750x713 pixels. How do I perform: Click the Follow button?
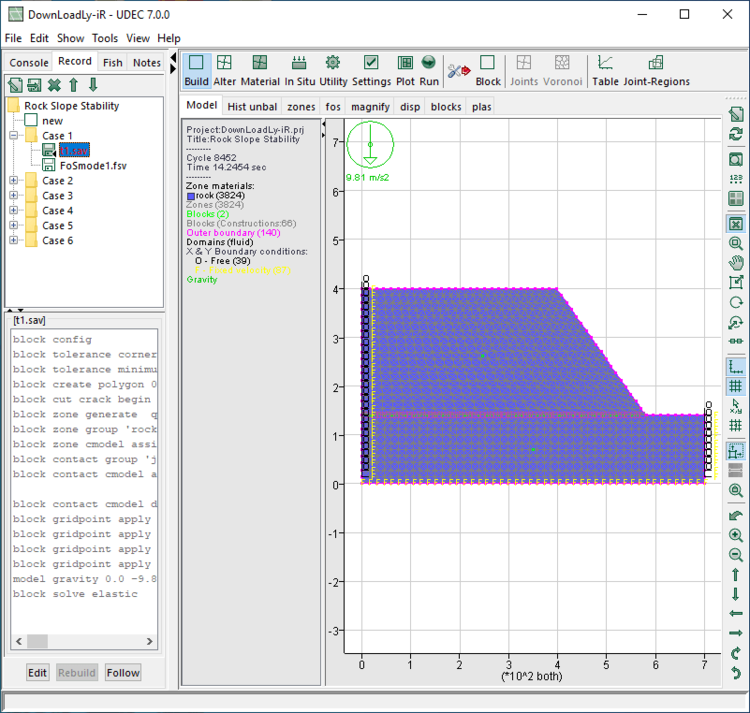[123, 673]
